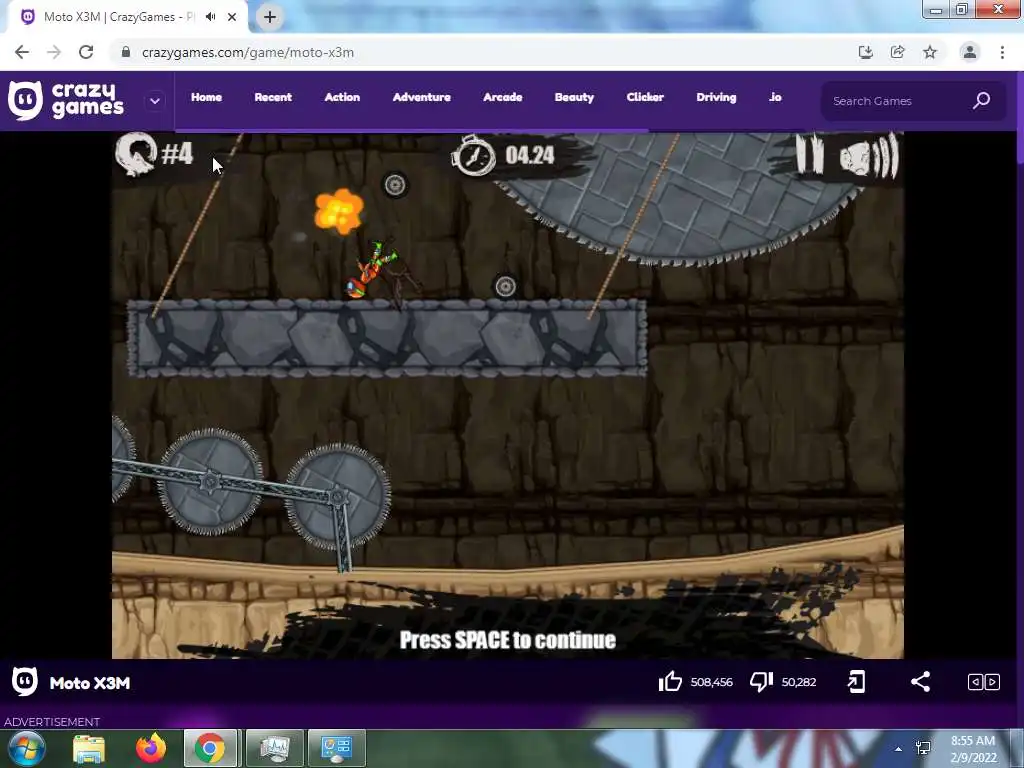The height and width of the screenshot is (768, 1024).
Task: Dislike the game with thumbs down icon
Action: 761,682
